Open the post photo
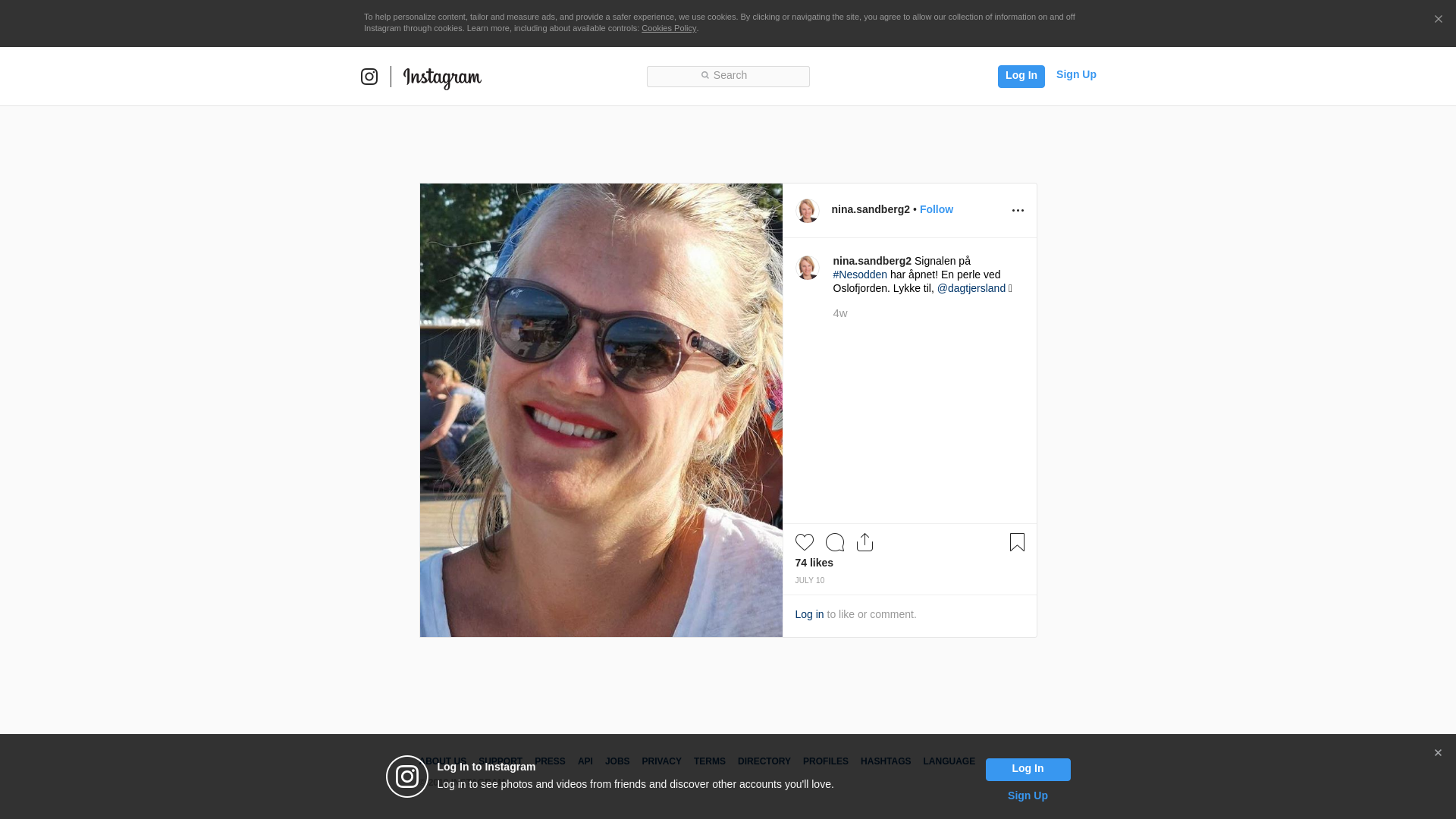This screenshot has height=819, width=1456. [x=601, y=410]
